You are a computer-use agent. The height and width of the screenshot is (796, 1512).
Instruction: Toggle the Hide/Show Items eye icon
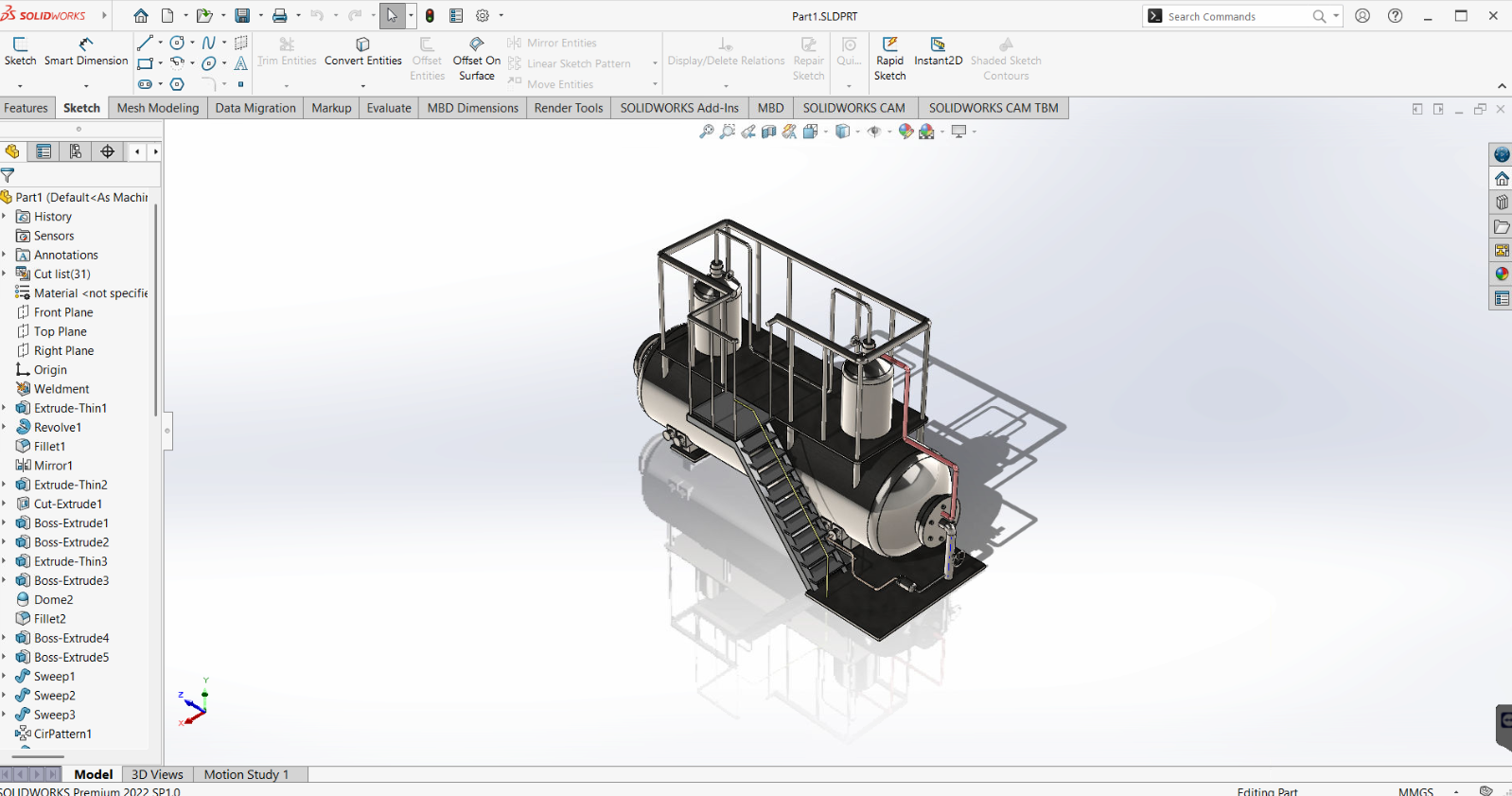point(873,132)
